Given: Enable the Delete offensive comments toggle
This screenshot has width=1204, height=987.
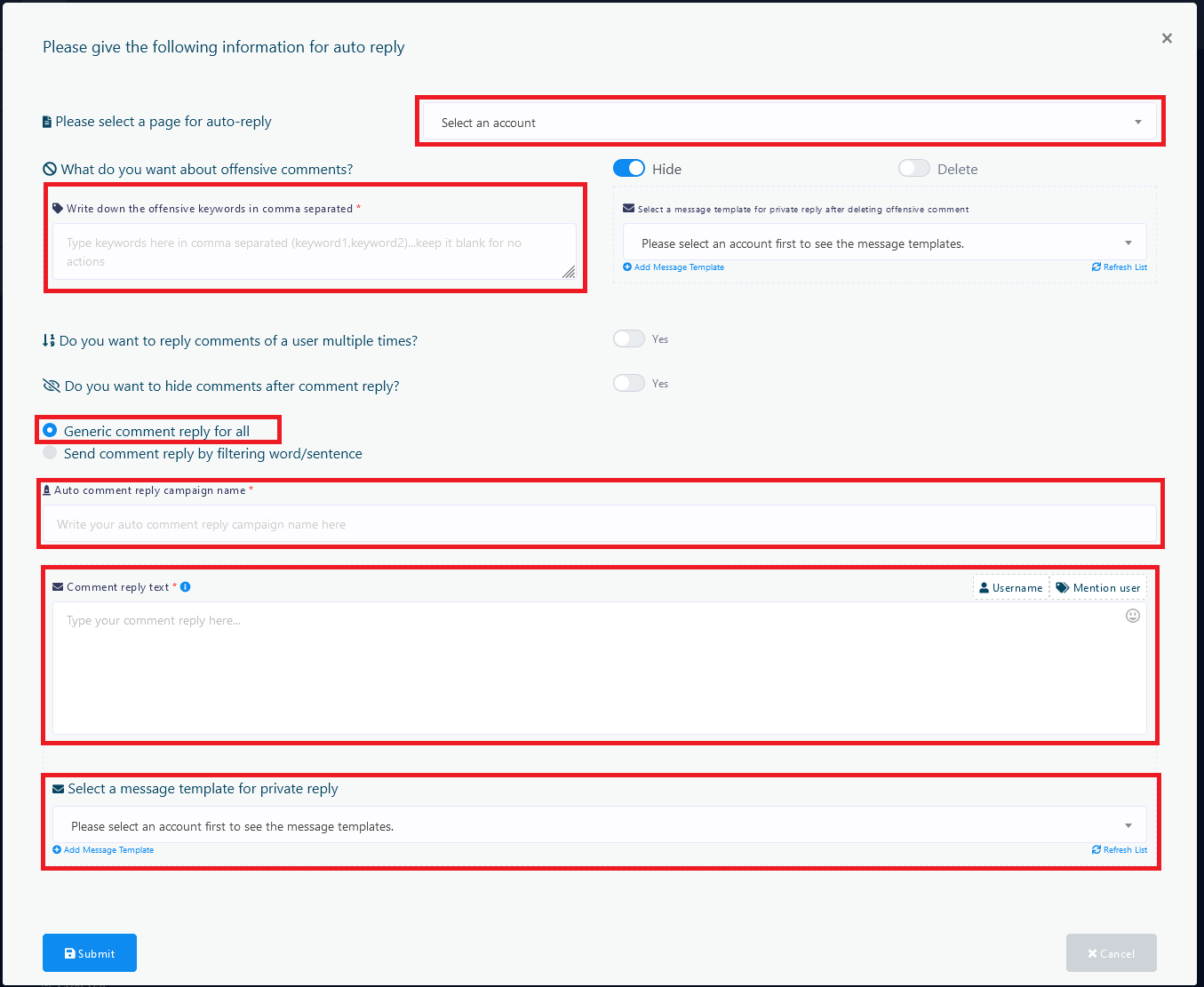Looking at the screenshot, I should [913, 169].
